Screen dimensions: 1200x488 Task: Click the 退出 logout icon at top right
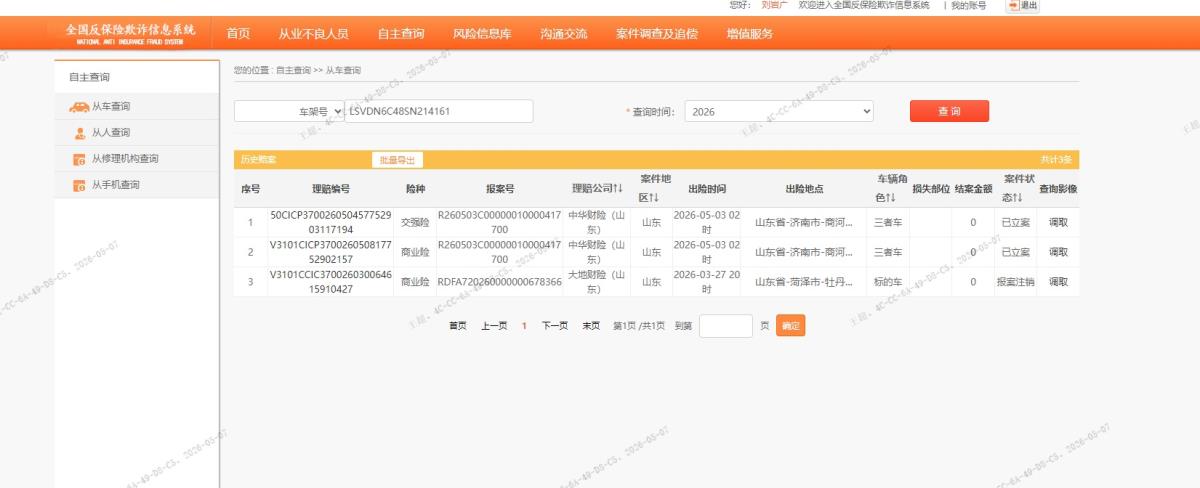(1012, 5)
